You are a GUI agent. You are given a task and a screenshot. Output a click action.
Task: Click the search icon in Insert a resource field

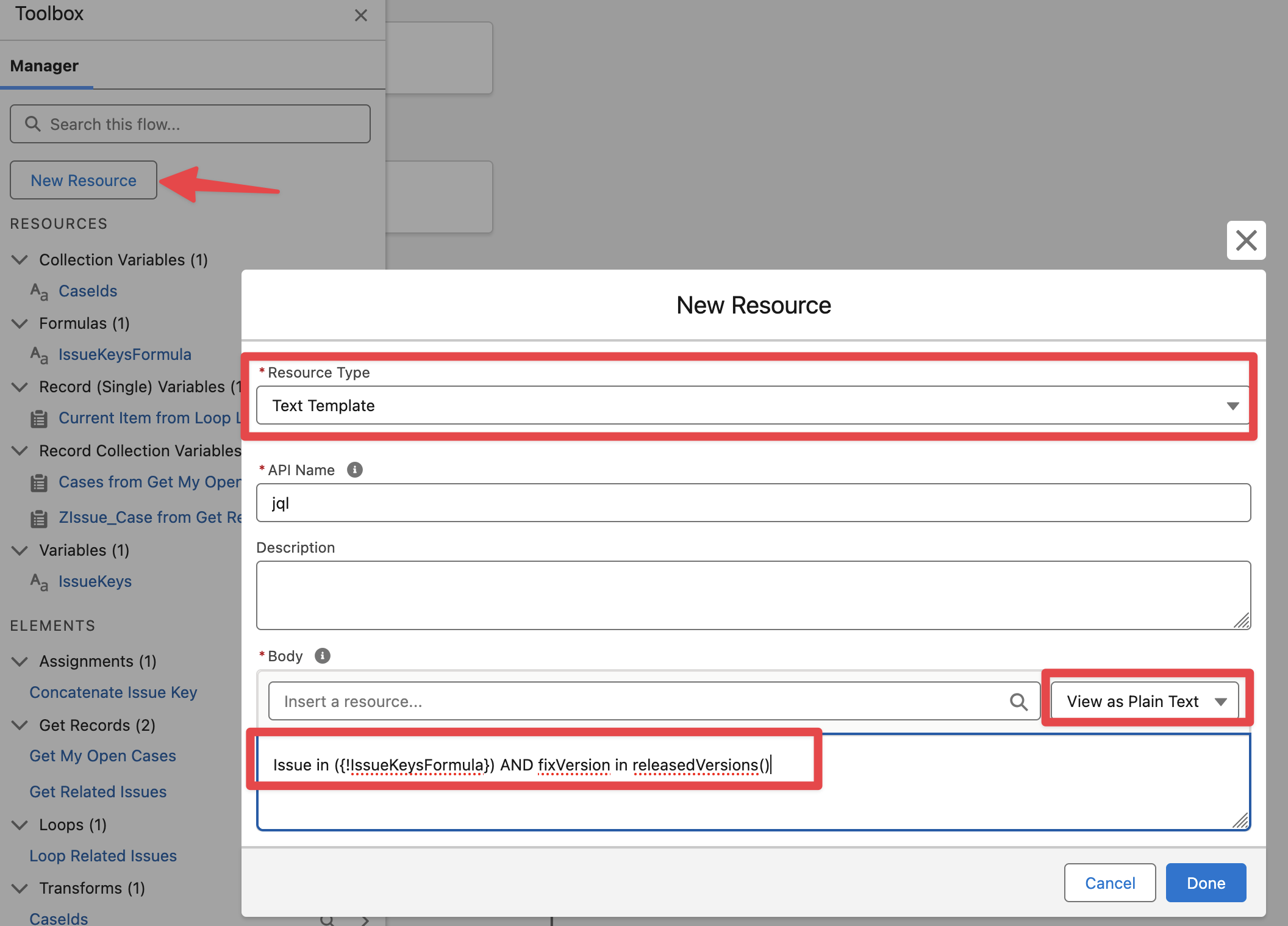[1018, 702]
